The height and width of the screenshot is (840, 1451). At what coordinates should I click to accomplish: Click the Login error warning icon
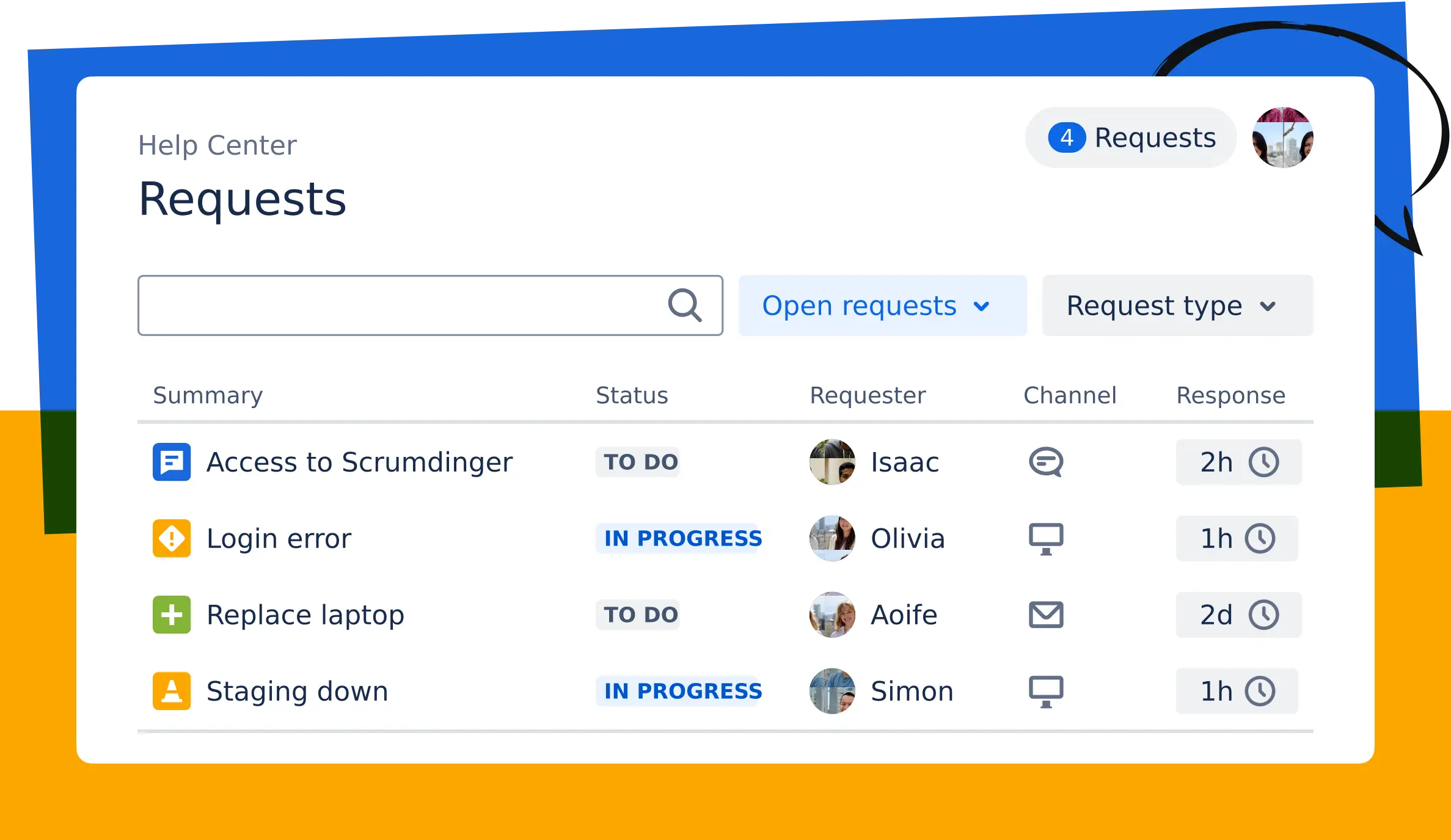tap(172, 538)
